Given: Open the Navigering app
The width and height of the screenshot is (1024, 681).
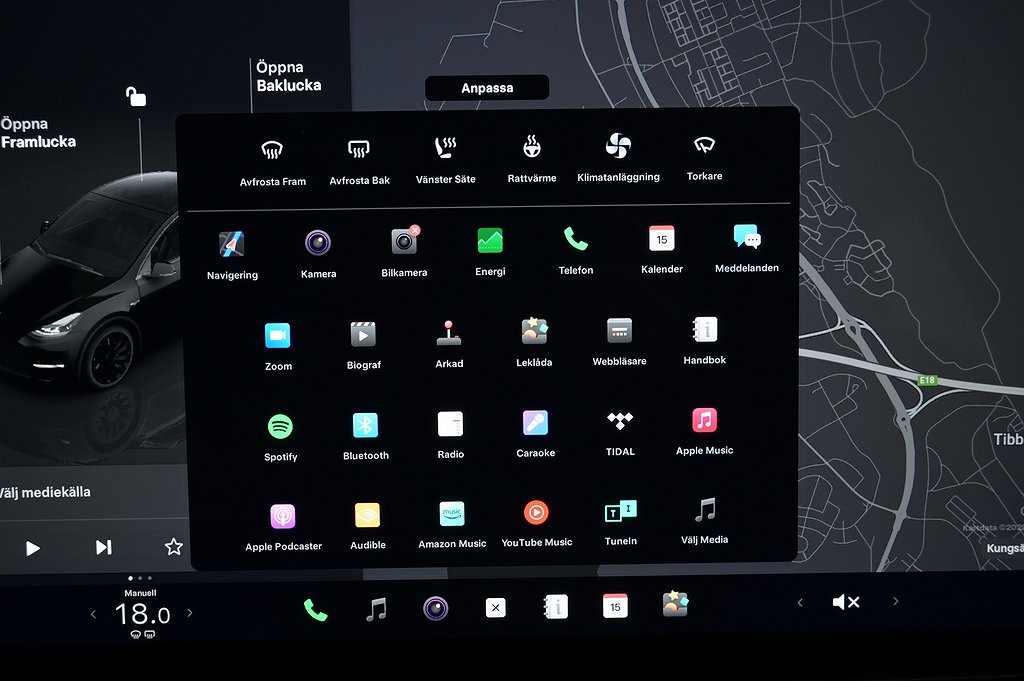Looking at the screenshot, I should click(x=232, y=244).
